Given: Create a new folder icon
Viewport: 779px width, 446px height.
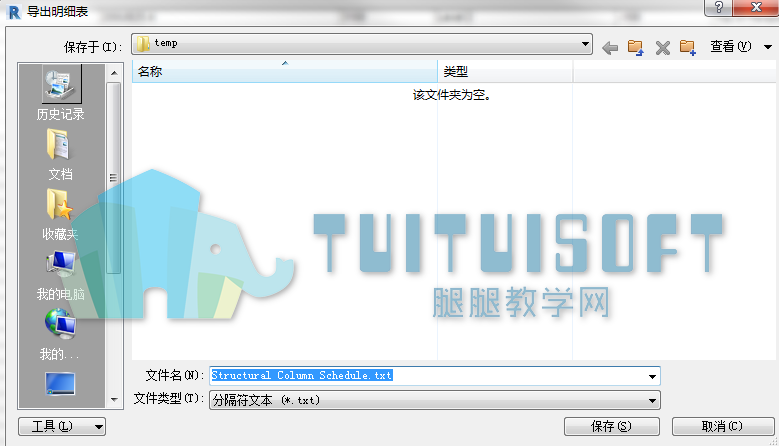Looking at the screenshot, I should tap(688, 47).
